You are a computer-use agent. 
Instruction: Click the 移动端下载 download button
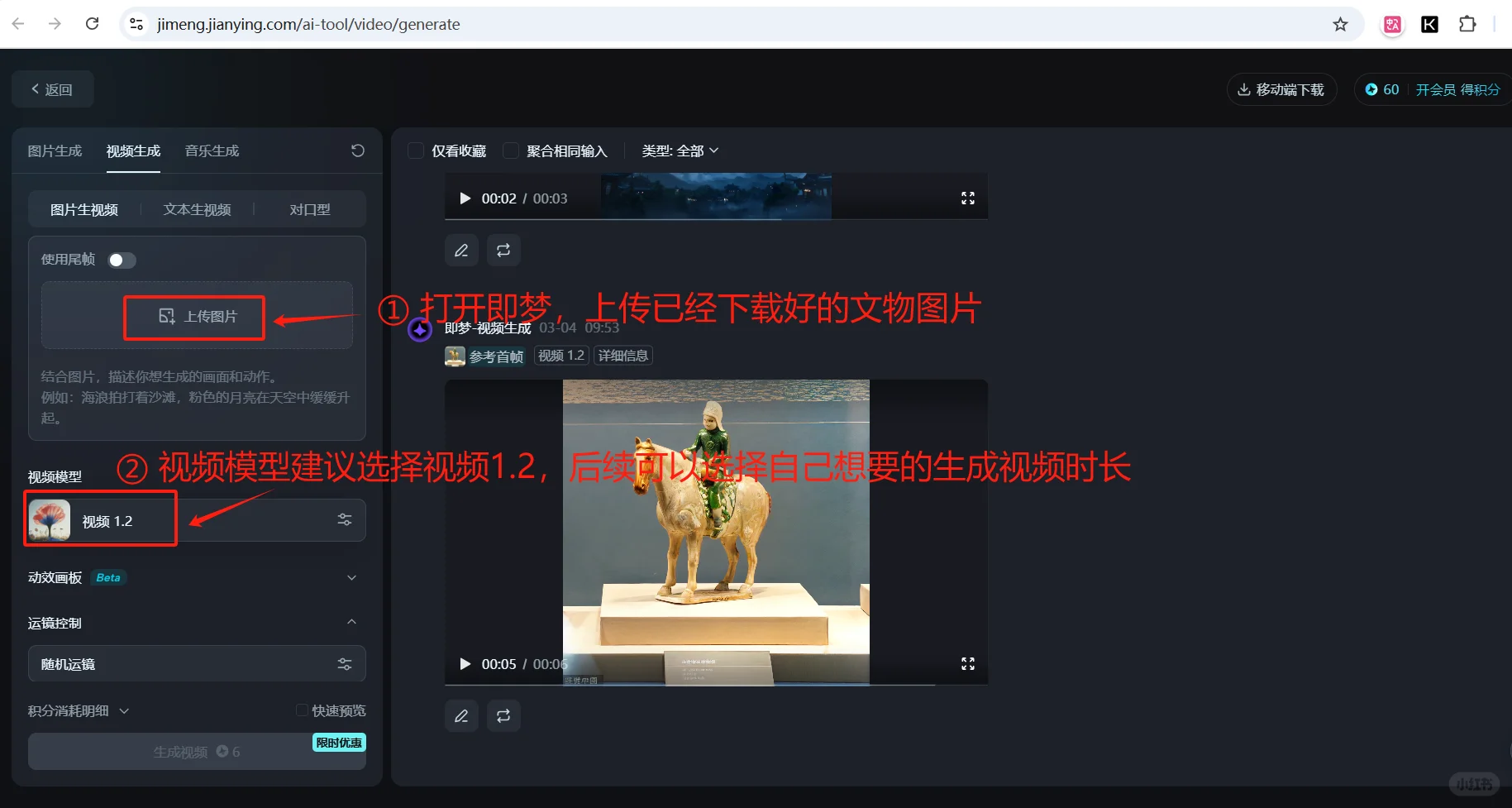1281,88
